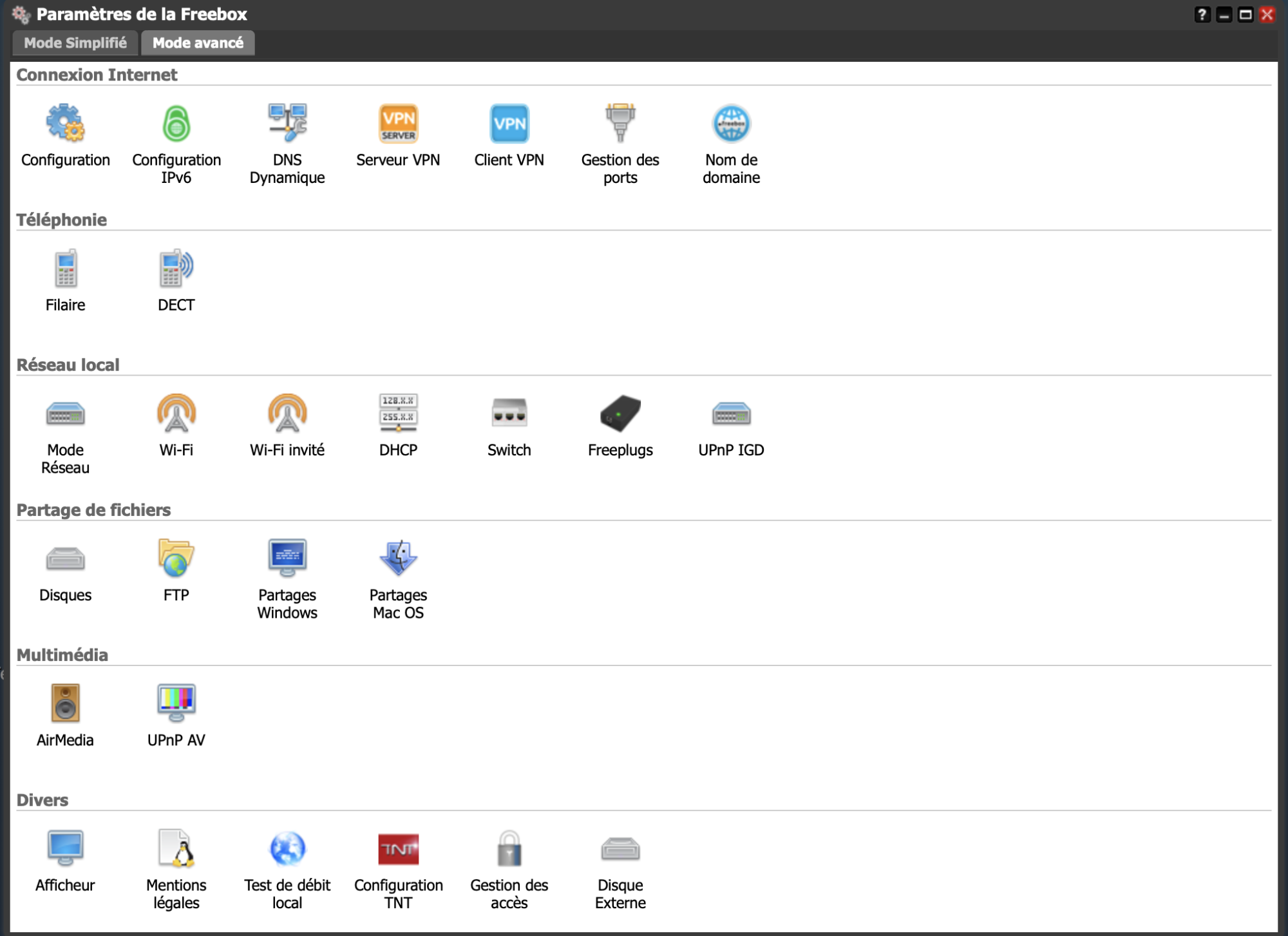Image resolution: width=1288 pixels, height=936 pixels.
Task: Open the Serveur VPN icon
Action: [399, 123]
